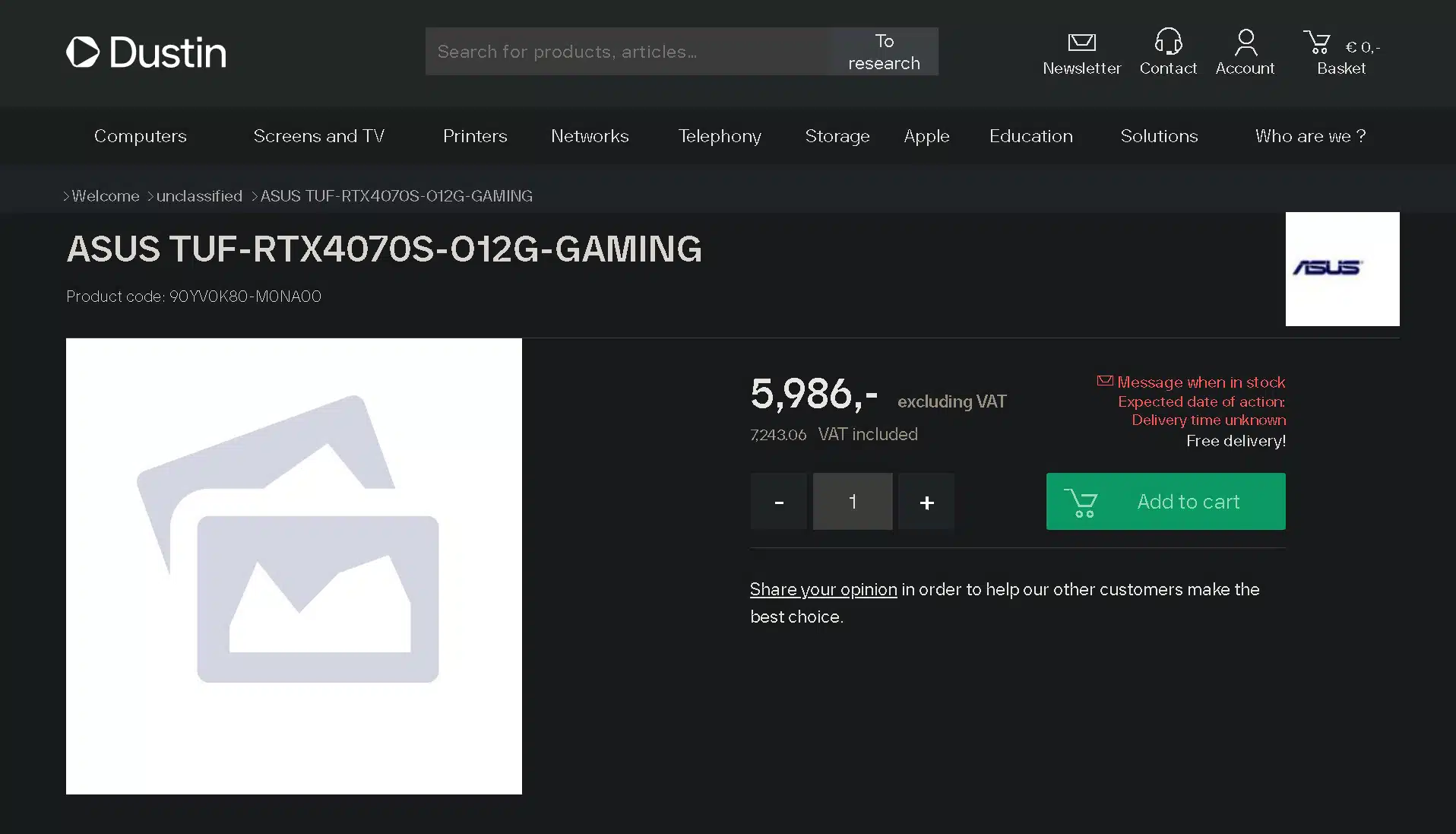The height and width of the screenshot is (834, 1456).
Task: Open the Who are we ? menu
Action: [x=1310, y=136]
